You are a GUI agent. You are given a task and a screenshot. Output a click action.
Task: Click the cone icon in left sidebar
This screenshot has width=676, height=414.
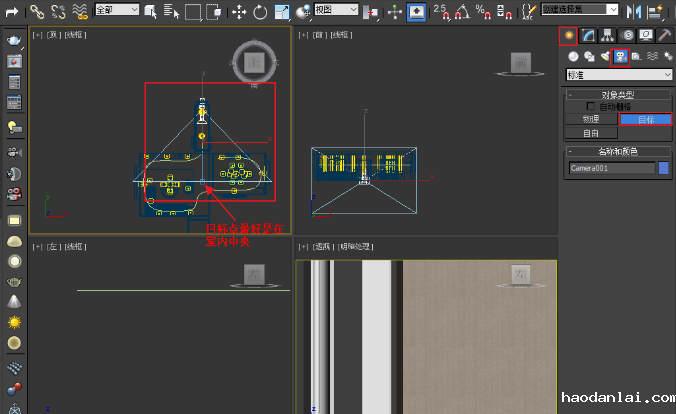14,301
